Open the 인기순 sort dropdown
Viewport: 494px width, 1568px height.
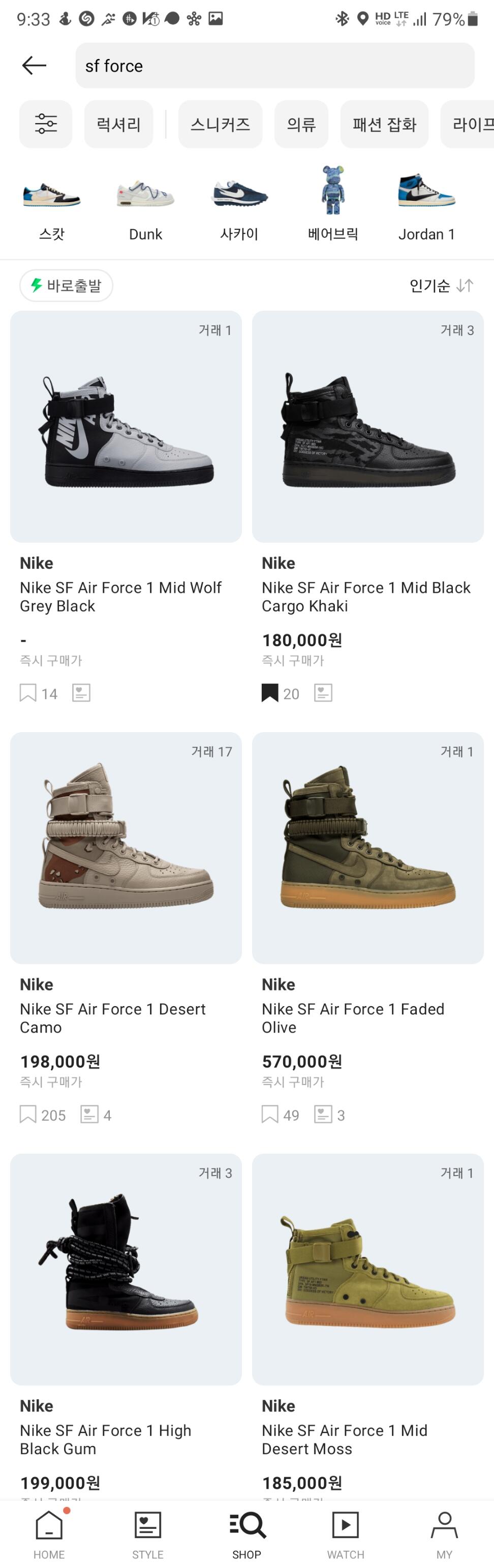(441, 285)
